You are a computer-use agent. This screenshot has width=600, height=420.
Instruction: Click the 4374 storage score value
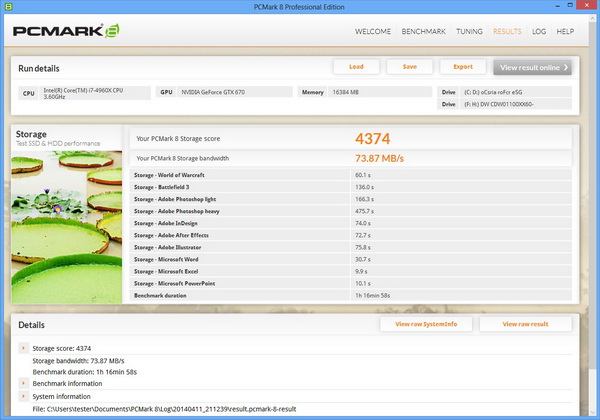372,138
